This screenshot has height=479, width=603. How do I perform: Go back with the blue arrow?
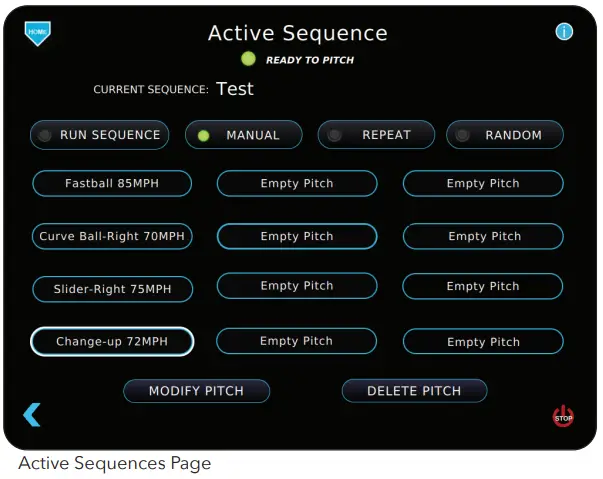pyautogui.click(x=32, y=414)
